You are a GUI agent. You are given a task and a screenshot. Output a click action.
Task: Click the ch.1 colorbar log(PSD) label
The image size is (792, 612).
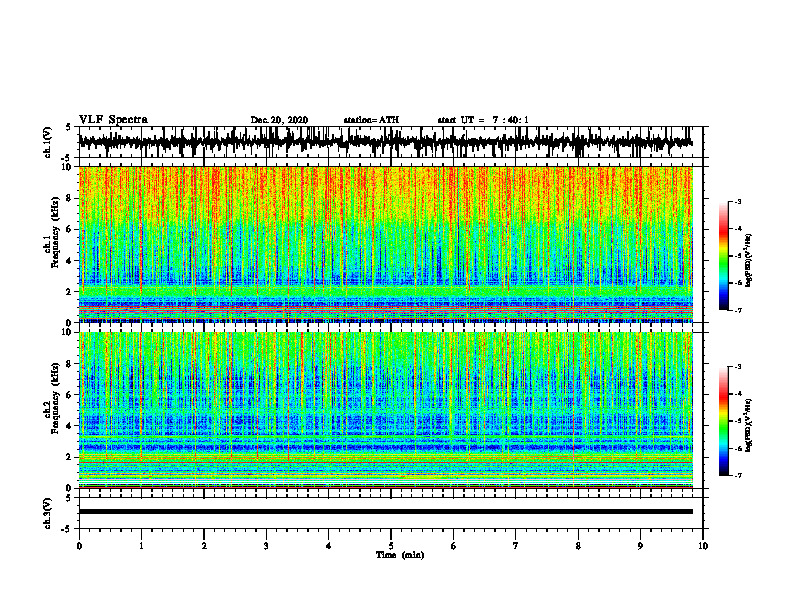749,261
